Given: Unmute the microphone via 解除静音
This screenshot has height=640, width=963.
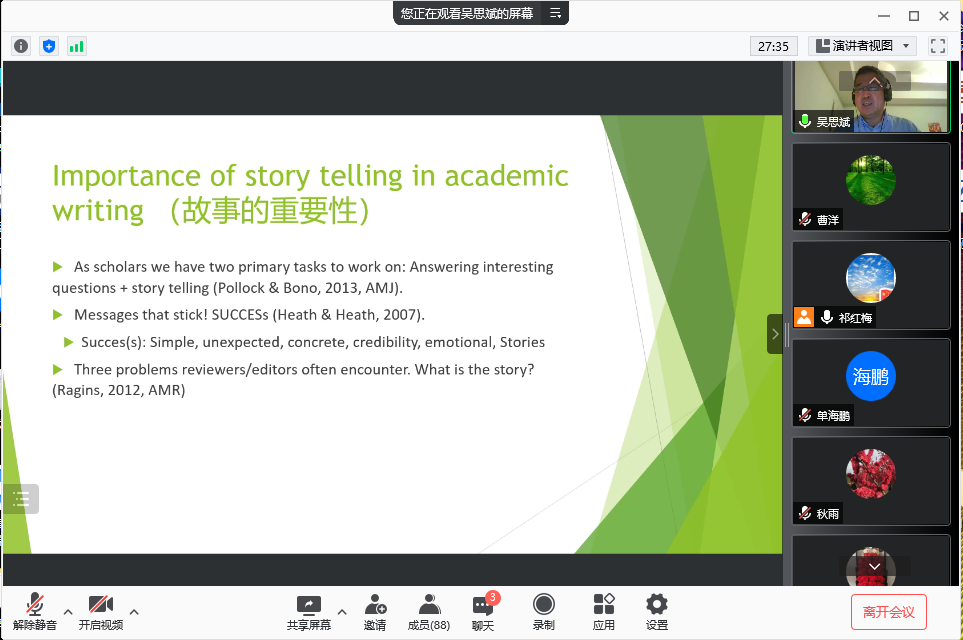Looking at the screenshot, I should pos(35,612).
